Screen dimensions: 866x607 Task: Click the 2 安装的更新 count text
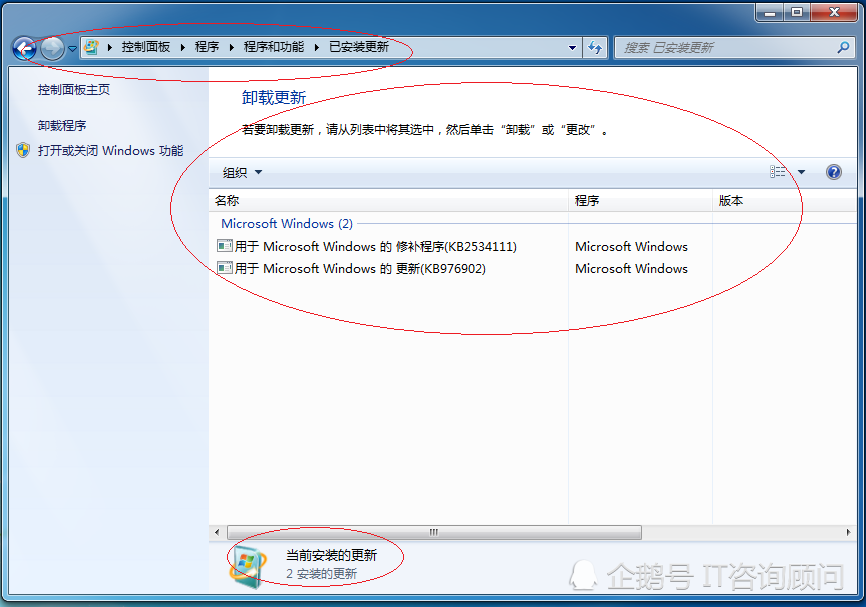point(321,574)
